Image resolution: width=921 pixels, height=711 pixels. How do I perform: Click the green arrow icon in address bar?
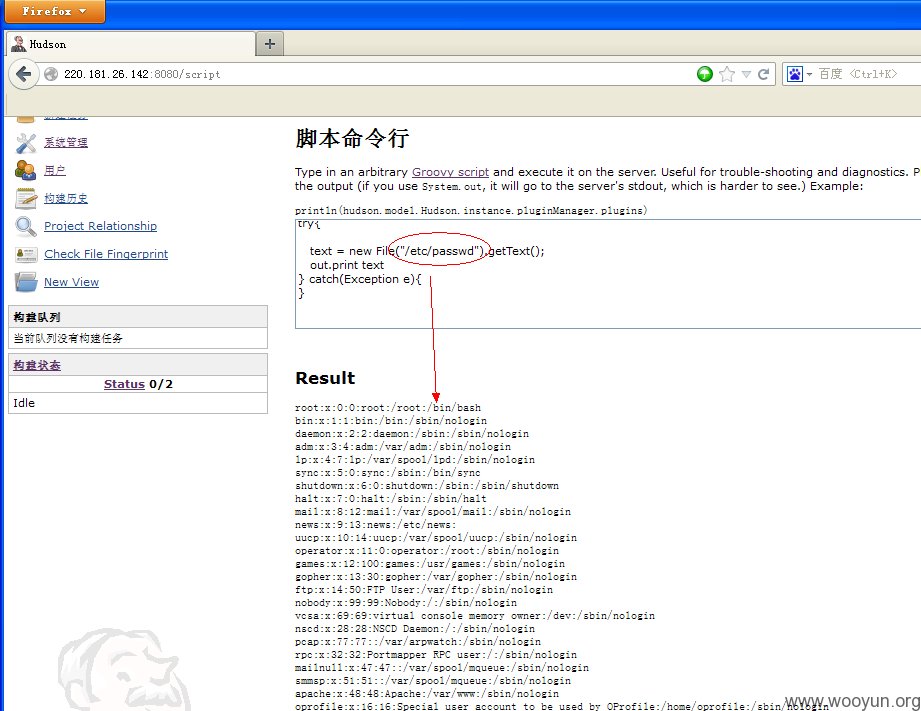pyautogui.click(x=704, y=74)
